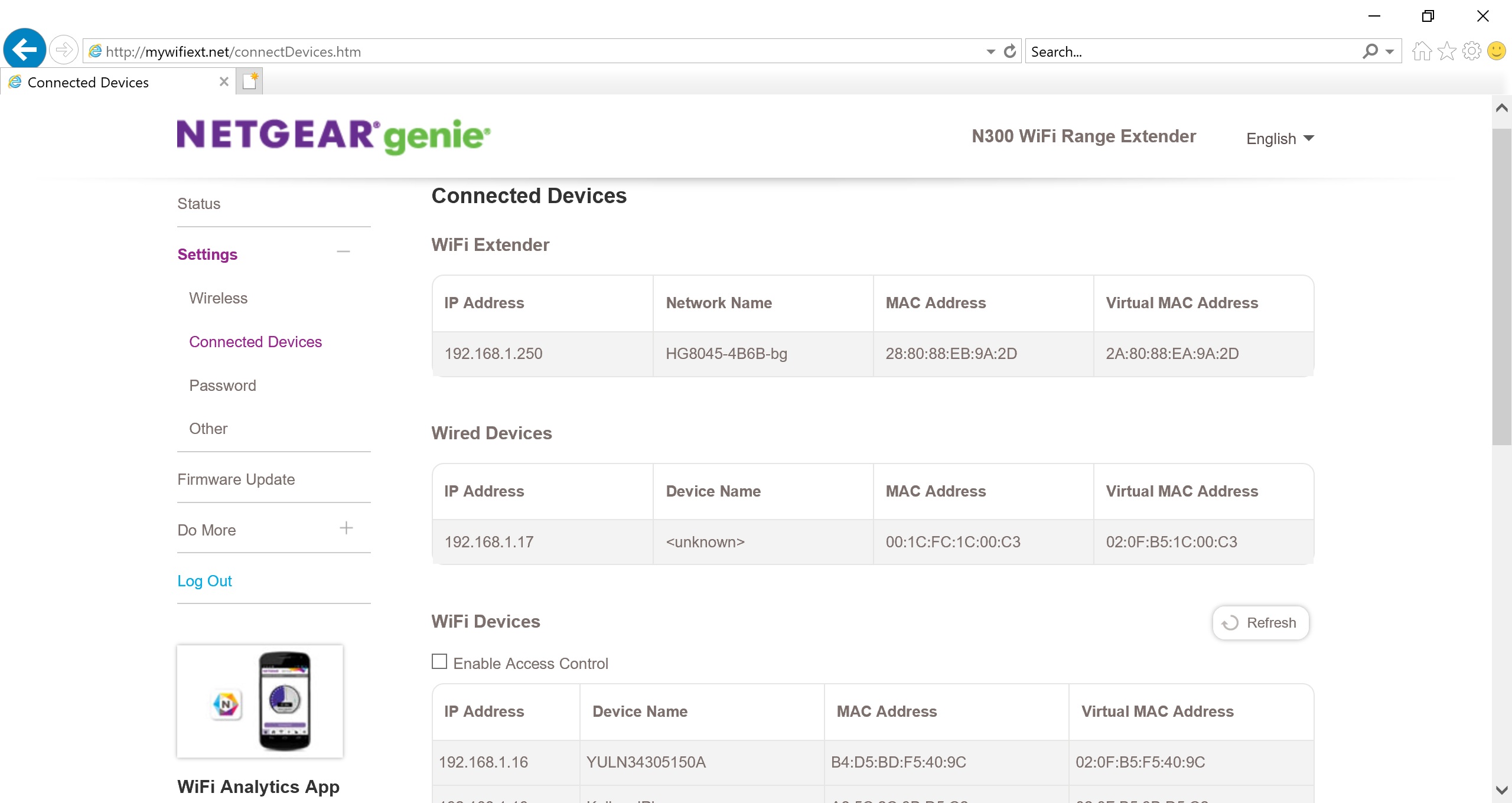The height and width of the screenshot is (803, 1512).
Task: Click the NETGEAR genie logo
Action: click(x=334, y=136)
